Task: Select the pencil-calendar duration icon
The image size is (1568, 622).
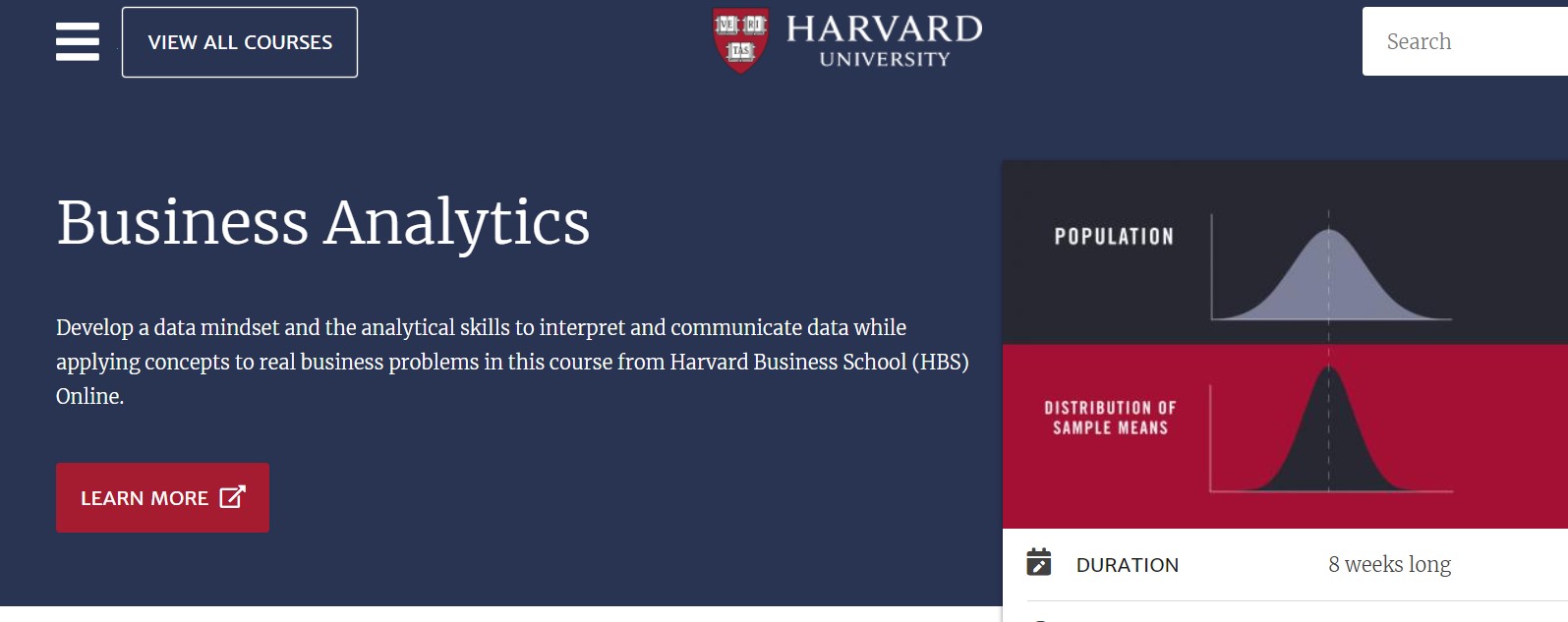Action: 1041,564
